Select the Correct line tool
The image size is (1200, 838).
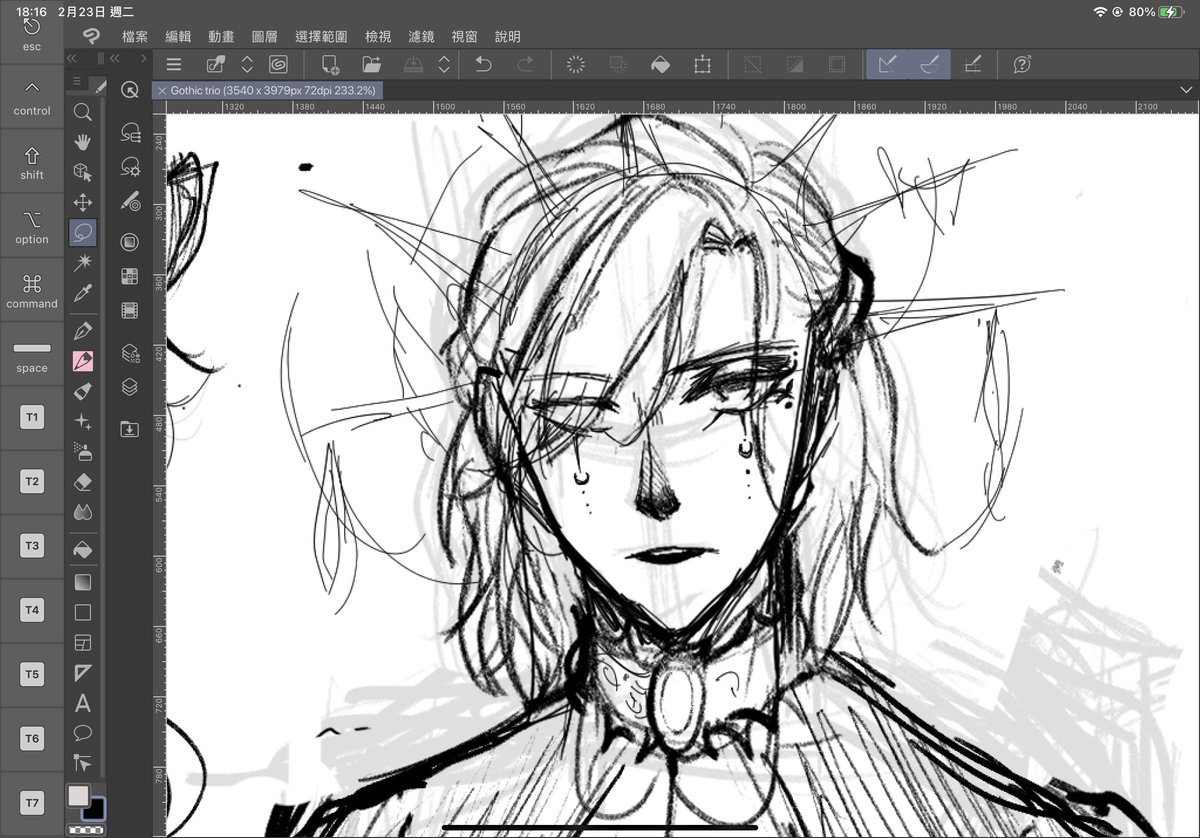[83, 763]
